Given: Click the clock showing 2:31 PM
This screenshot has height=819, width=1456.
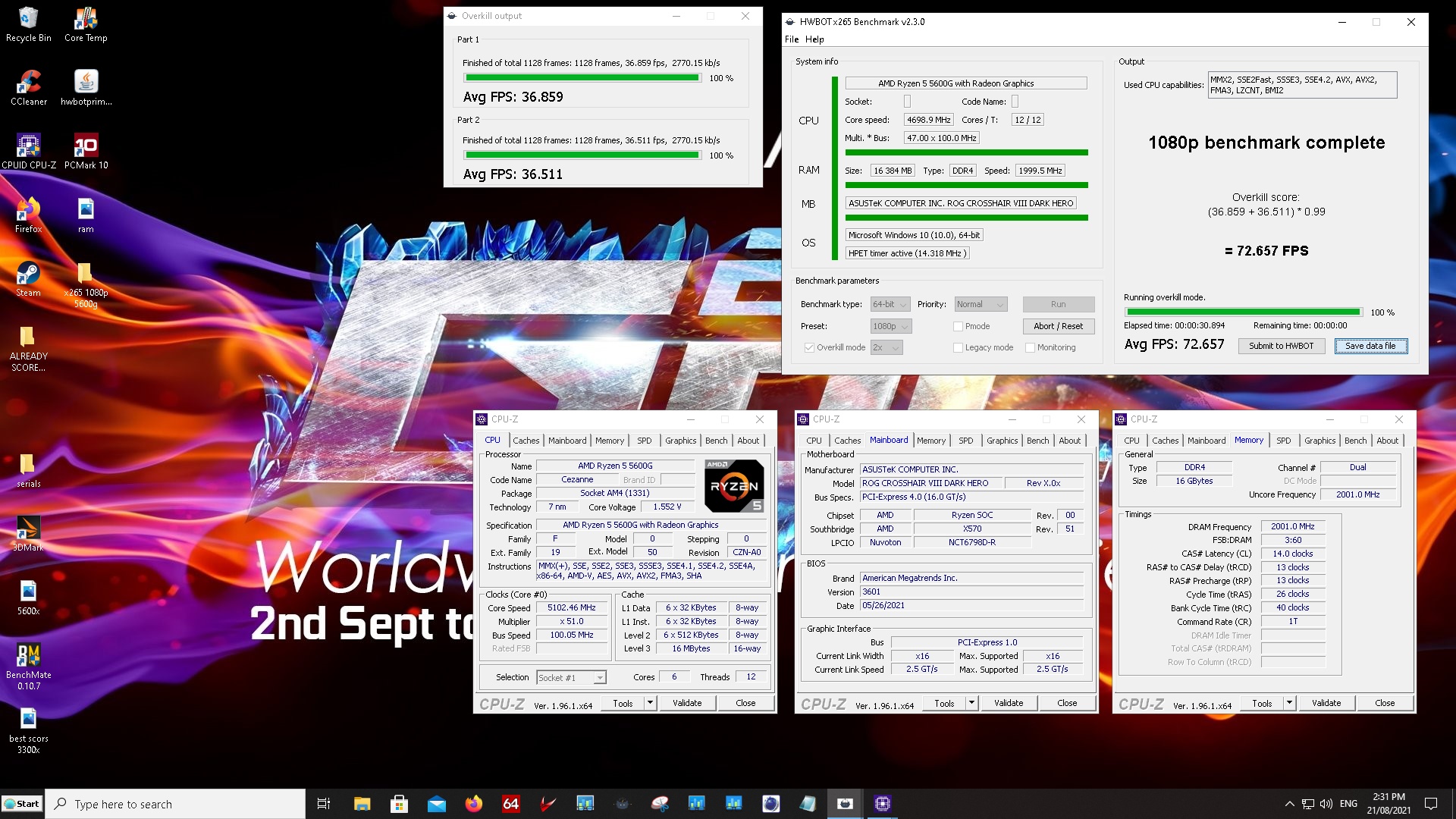Looking at the screenshot, I should pyautogui.click(x=1389, y=804).
